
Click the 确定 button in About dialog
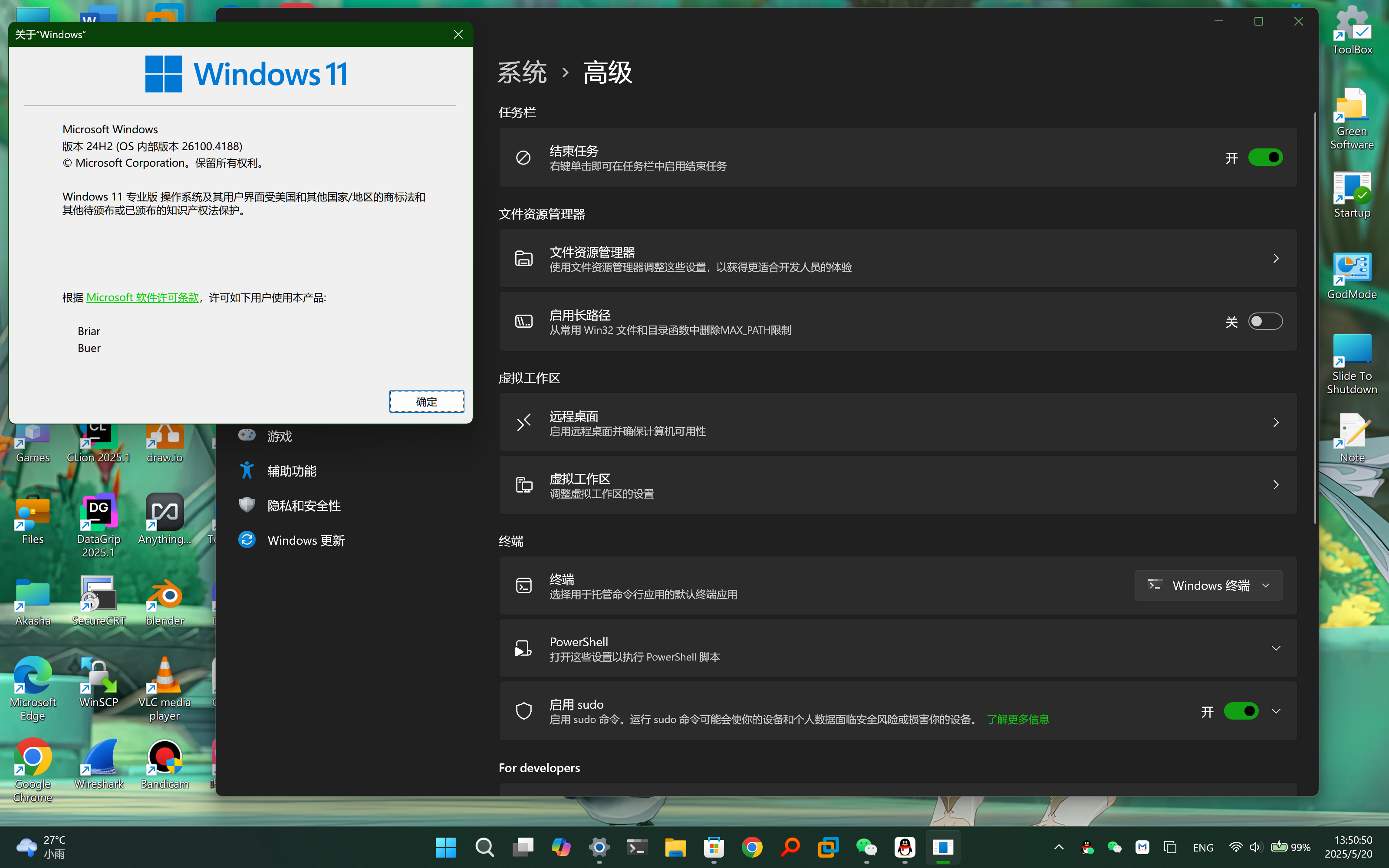[426, 401]
